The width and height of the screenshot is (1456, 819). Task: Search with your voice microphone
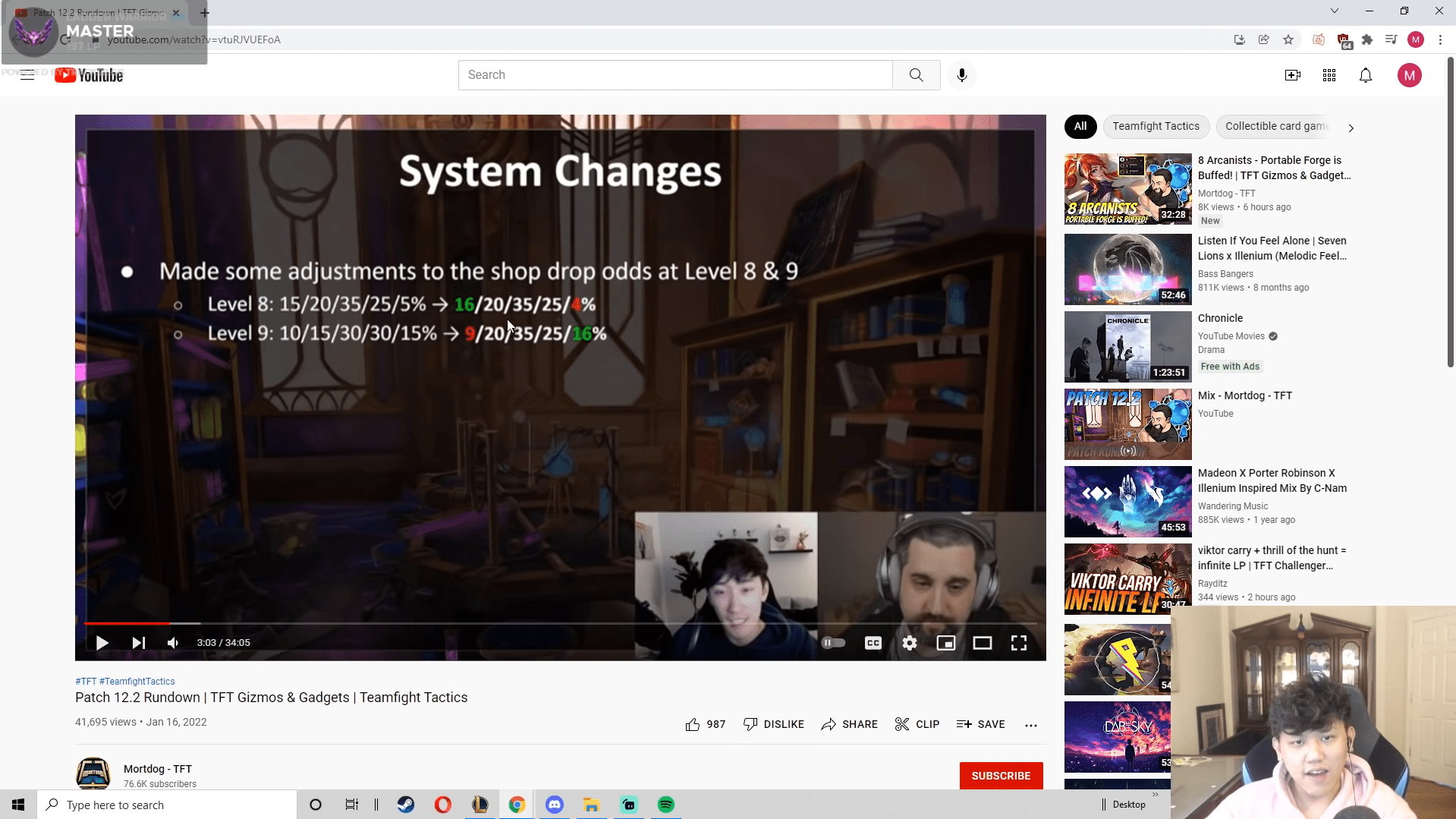(962, 75)
